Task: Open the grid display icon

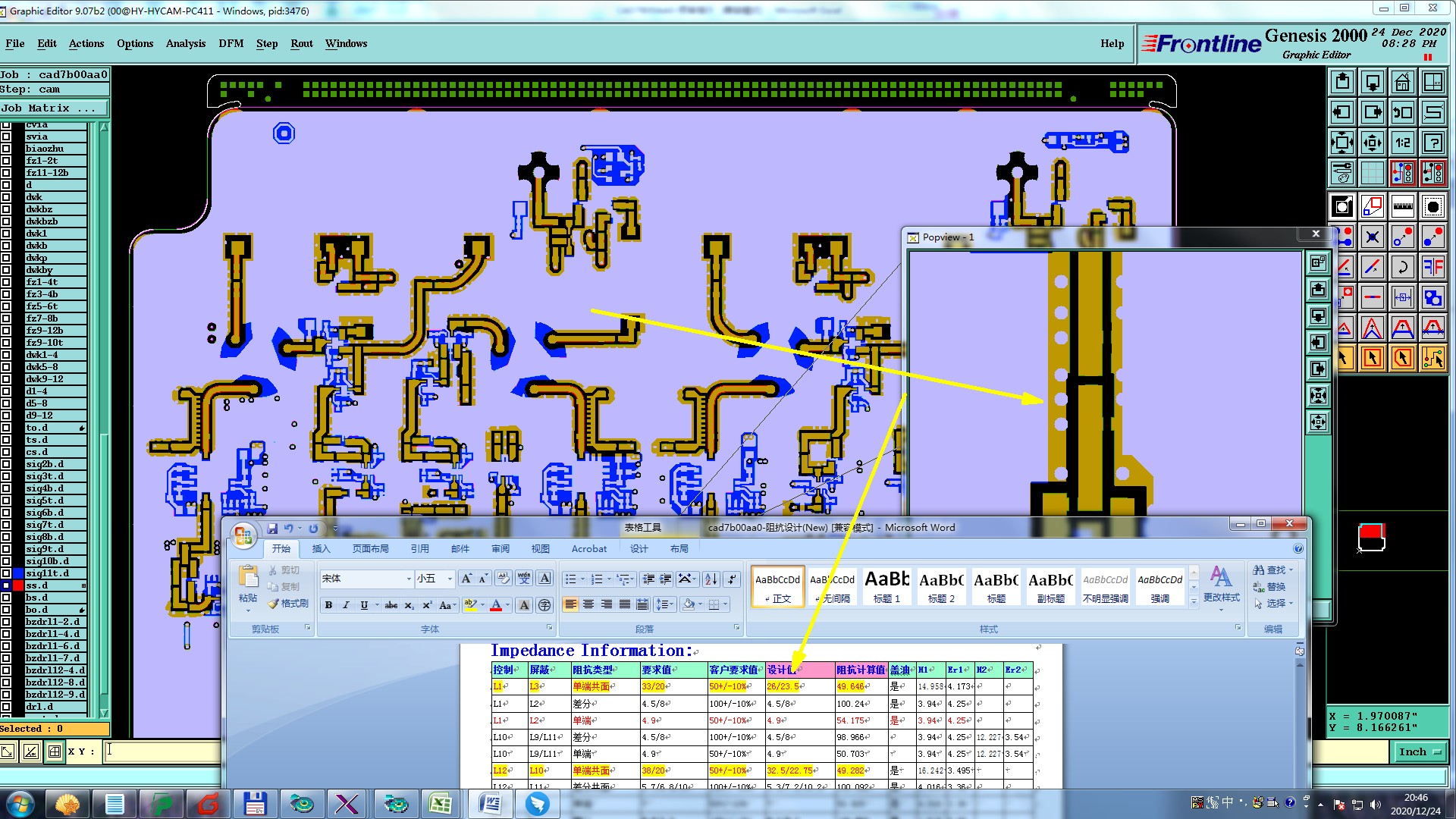Action: click(1372, 173)
